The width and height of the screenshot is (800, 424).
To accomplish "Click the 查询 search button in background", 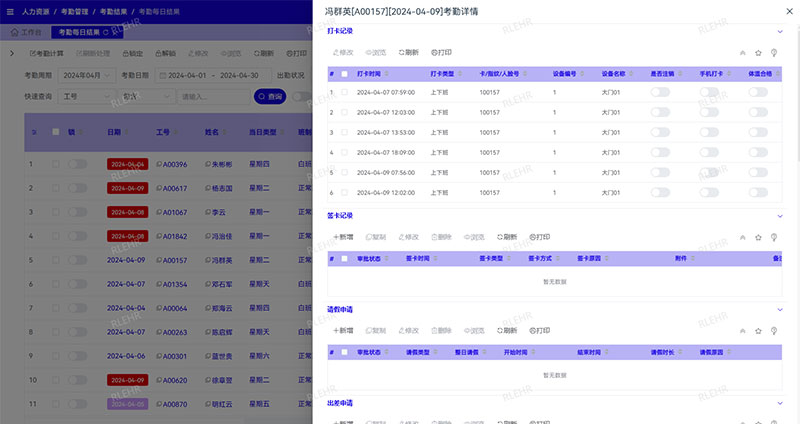I will [270, 96].
